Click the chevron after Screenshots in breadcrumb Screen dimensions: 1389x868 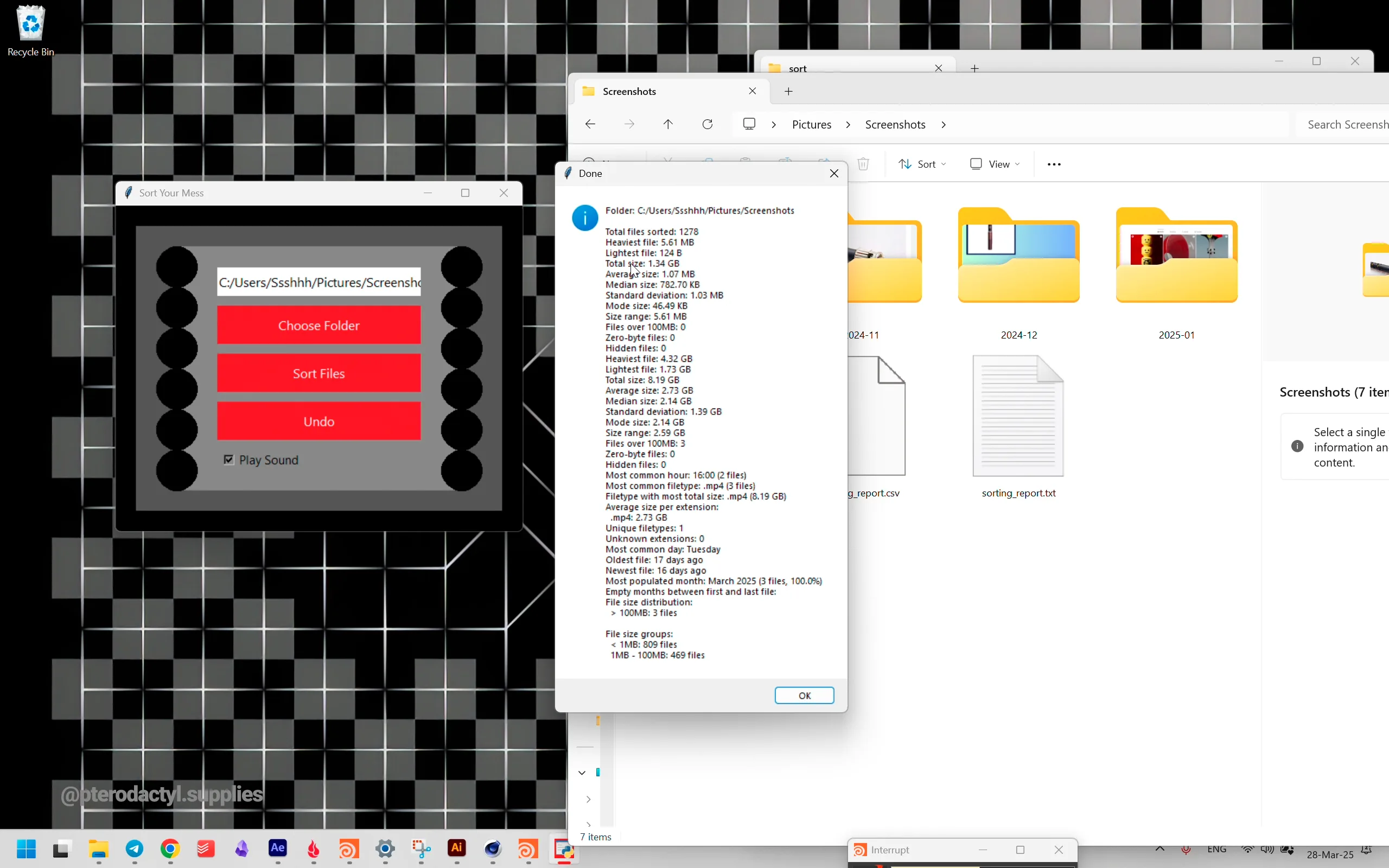[x=944, y=125]
